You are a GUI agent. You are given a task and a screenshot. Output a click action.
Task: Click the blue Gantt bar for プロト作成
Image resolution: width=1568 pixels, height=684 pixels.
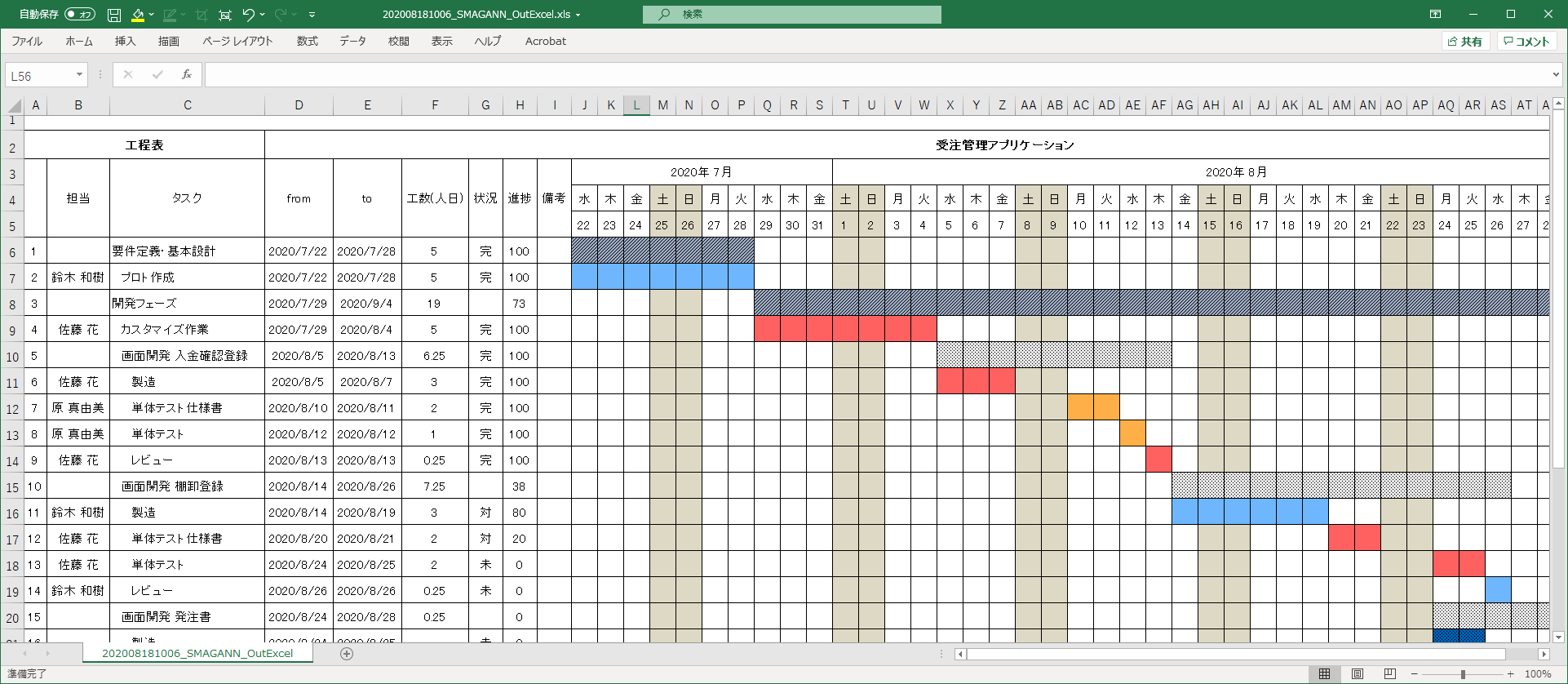pos(662,278)
